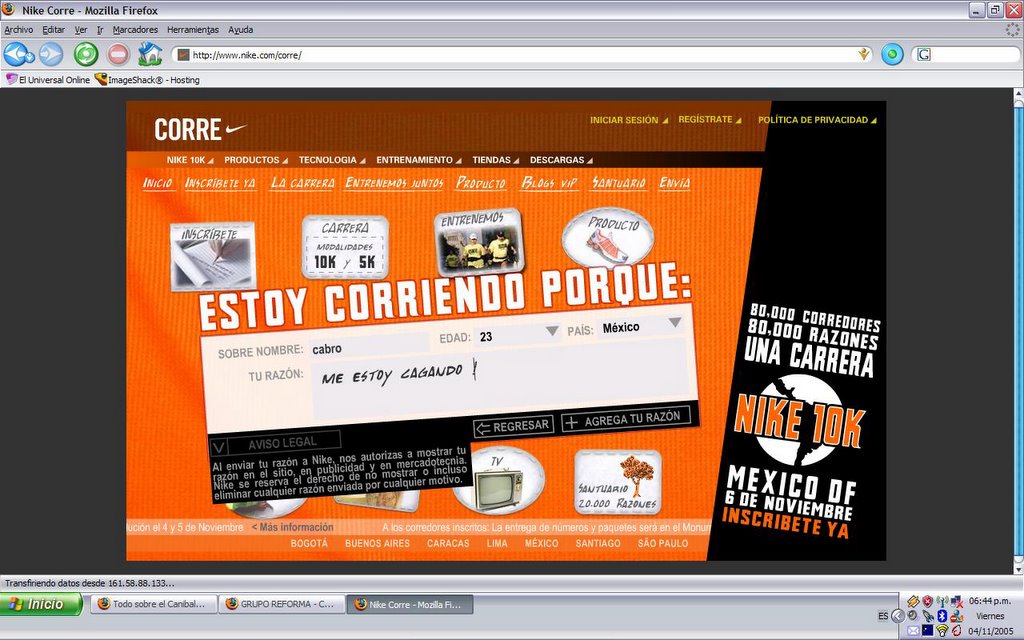Expand the address bar history dropdown arrow
The width and height of the screenshot is (1024, 640).
[864, 55]
